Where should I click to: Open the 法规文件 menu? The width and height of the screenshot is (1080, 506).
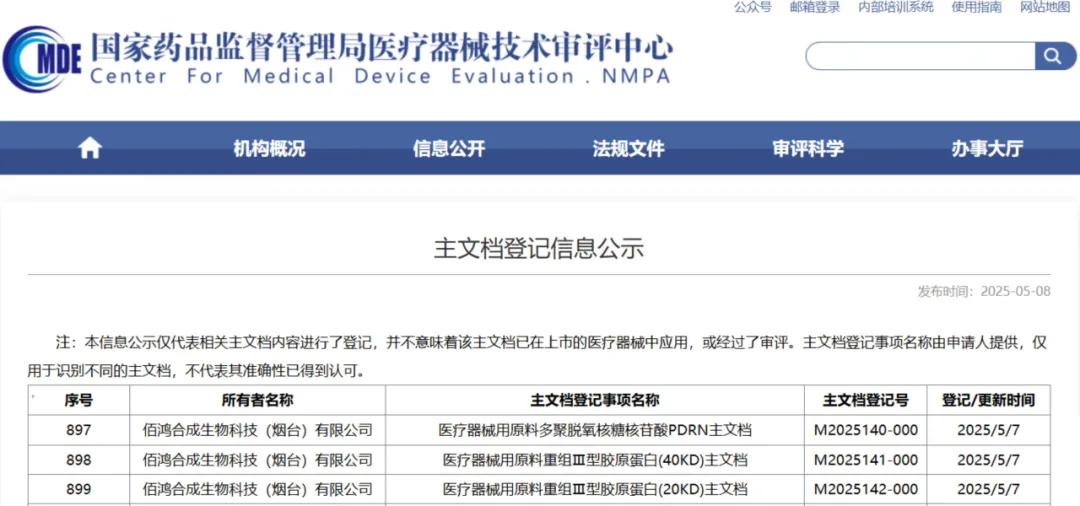tap(629, 148)
